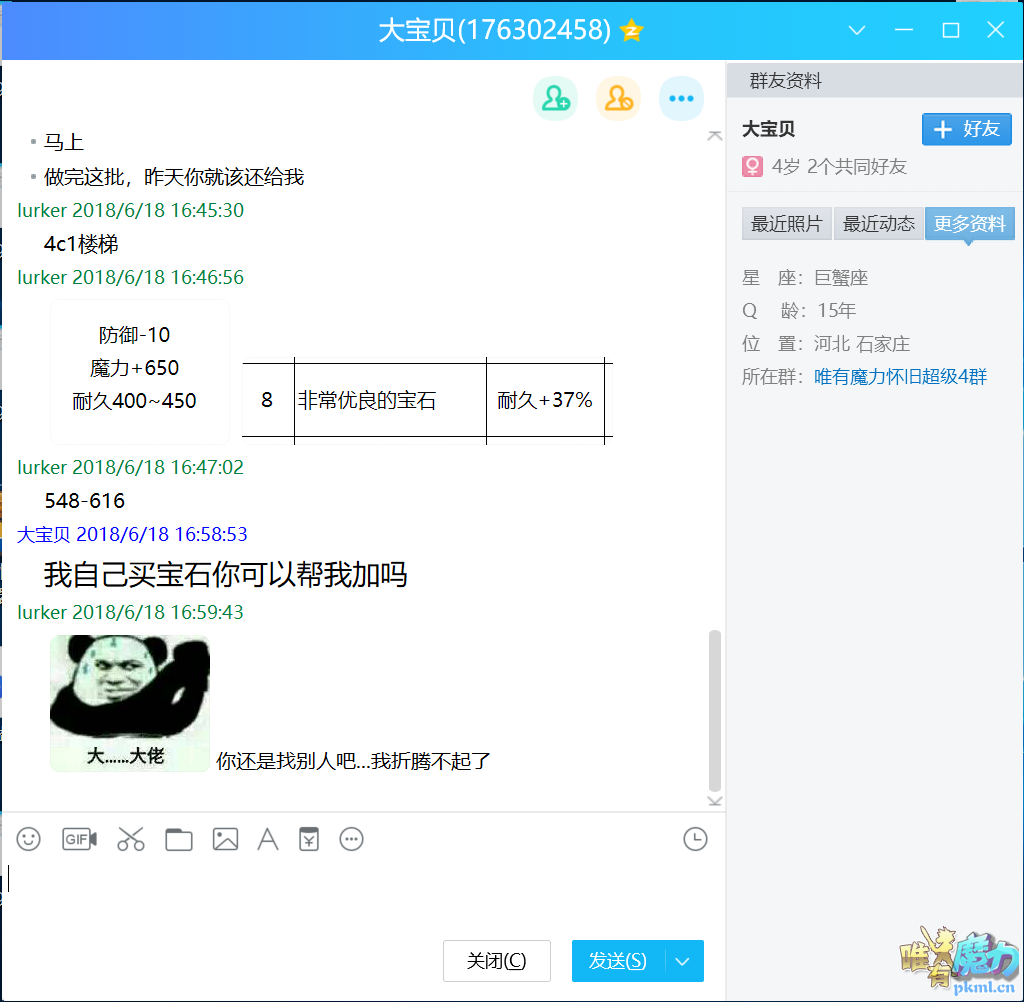Click the send picture icon
The height and width of the screenshot is (1002, 1024).
tap(225, 839)
